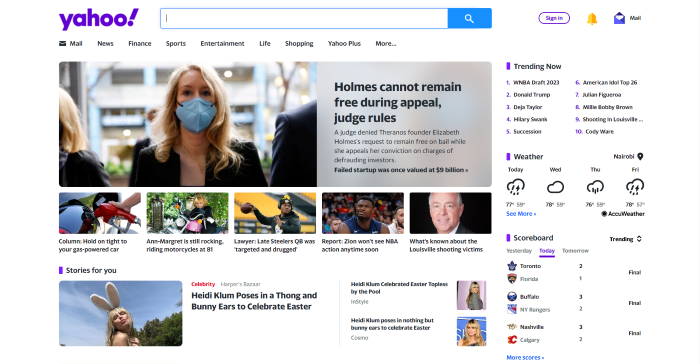Open WNBA Draft 2023 trending topic

536,83
